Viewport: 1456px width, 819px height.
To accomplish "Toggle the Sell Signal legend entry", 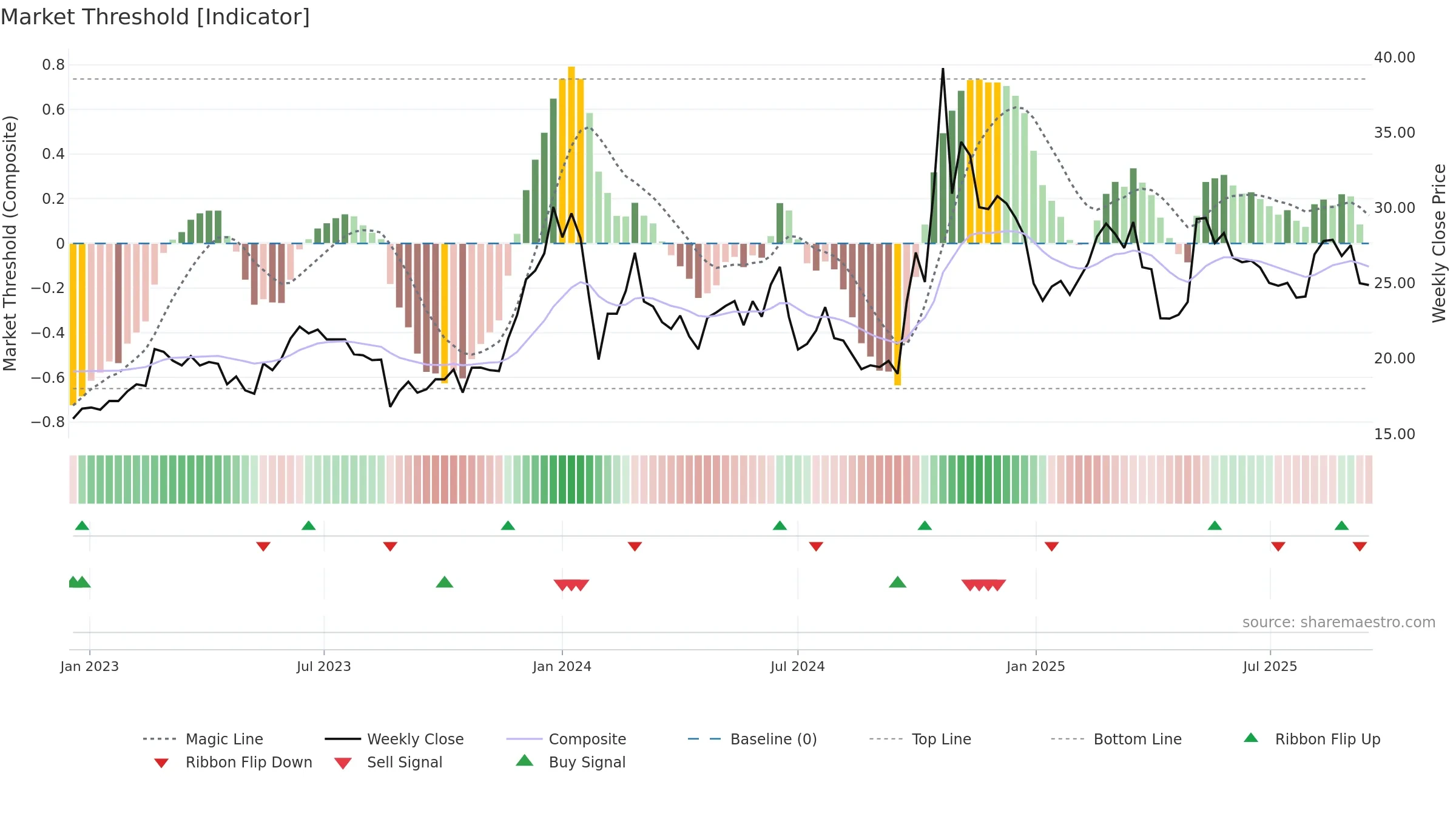I will [388, 762].
